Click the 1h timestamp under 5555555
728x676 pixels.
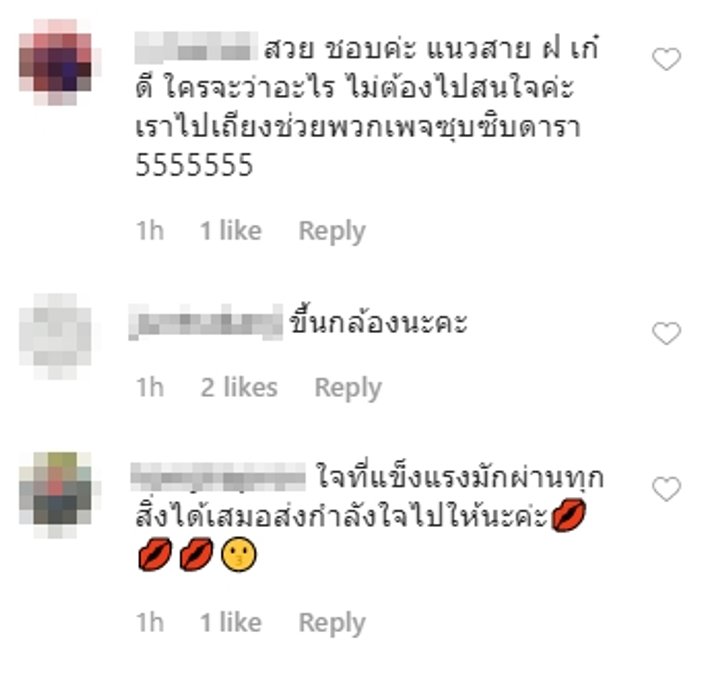point(150,231)
